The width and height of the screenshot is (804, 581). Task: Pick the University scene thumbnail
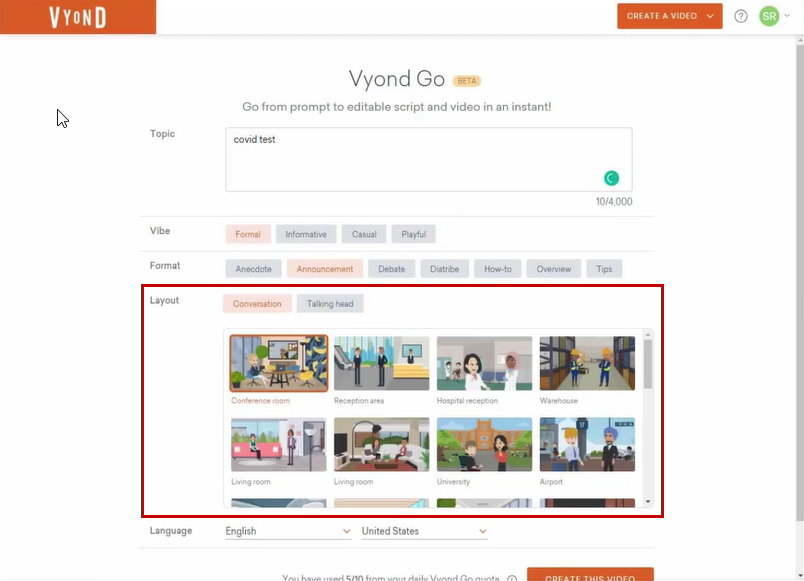coord(485,445)
